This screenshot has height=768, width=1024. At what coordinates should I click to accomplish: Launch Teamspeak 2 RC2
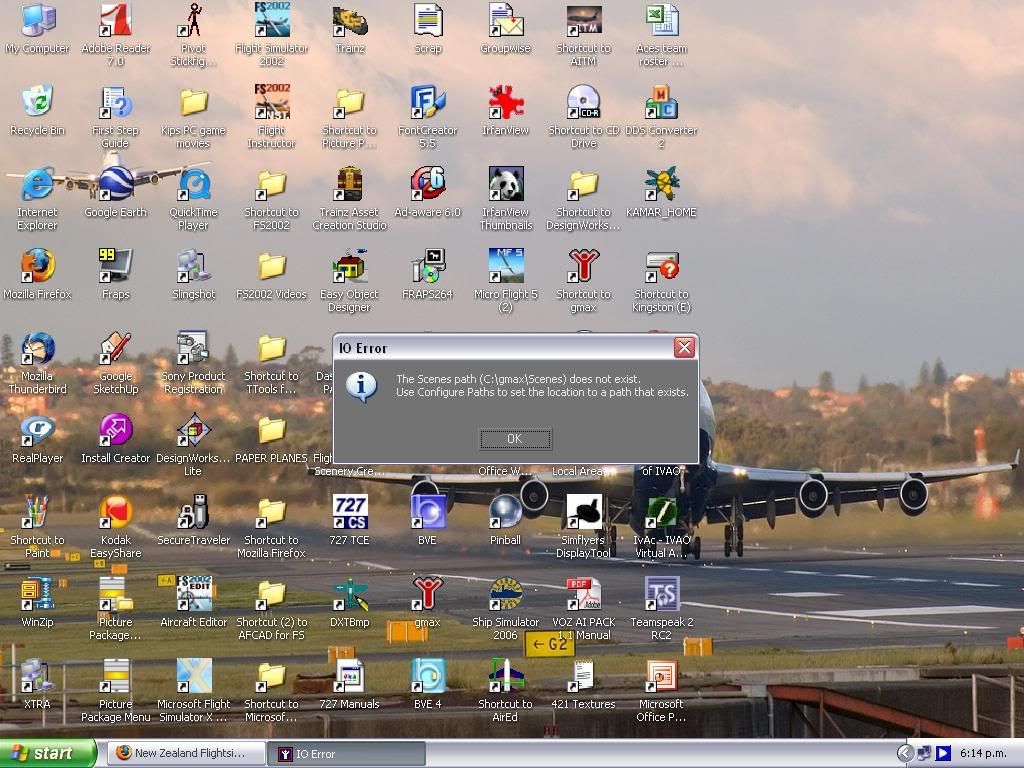pos(661,596)
